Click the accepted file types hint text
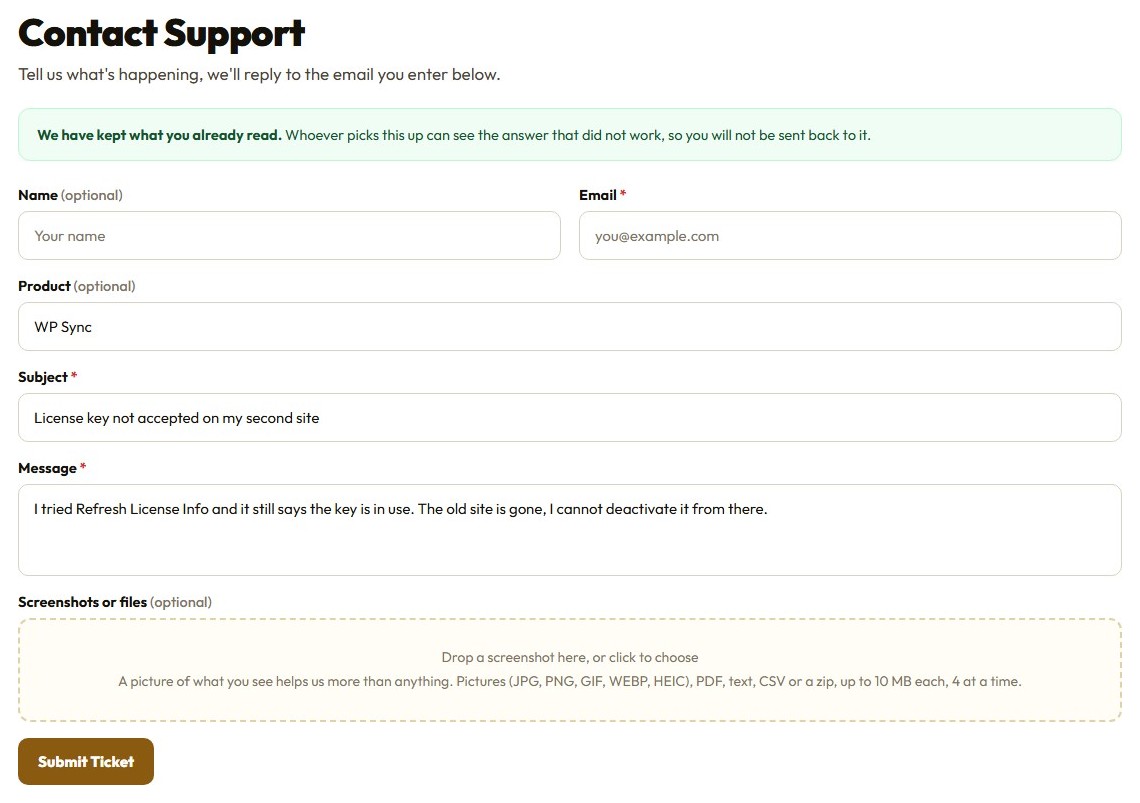The image size is (1140, 803). point(570,682)
